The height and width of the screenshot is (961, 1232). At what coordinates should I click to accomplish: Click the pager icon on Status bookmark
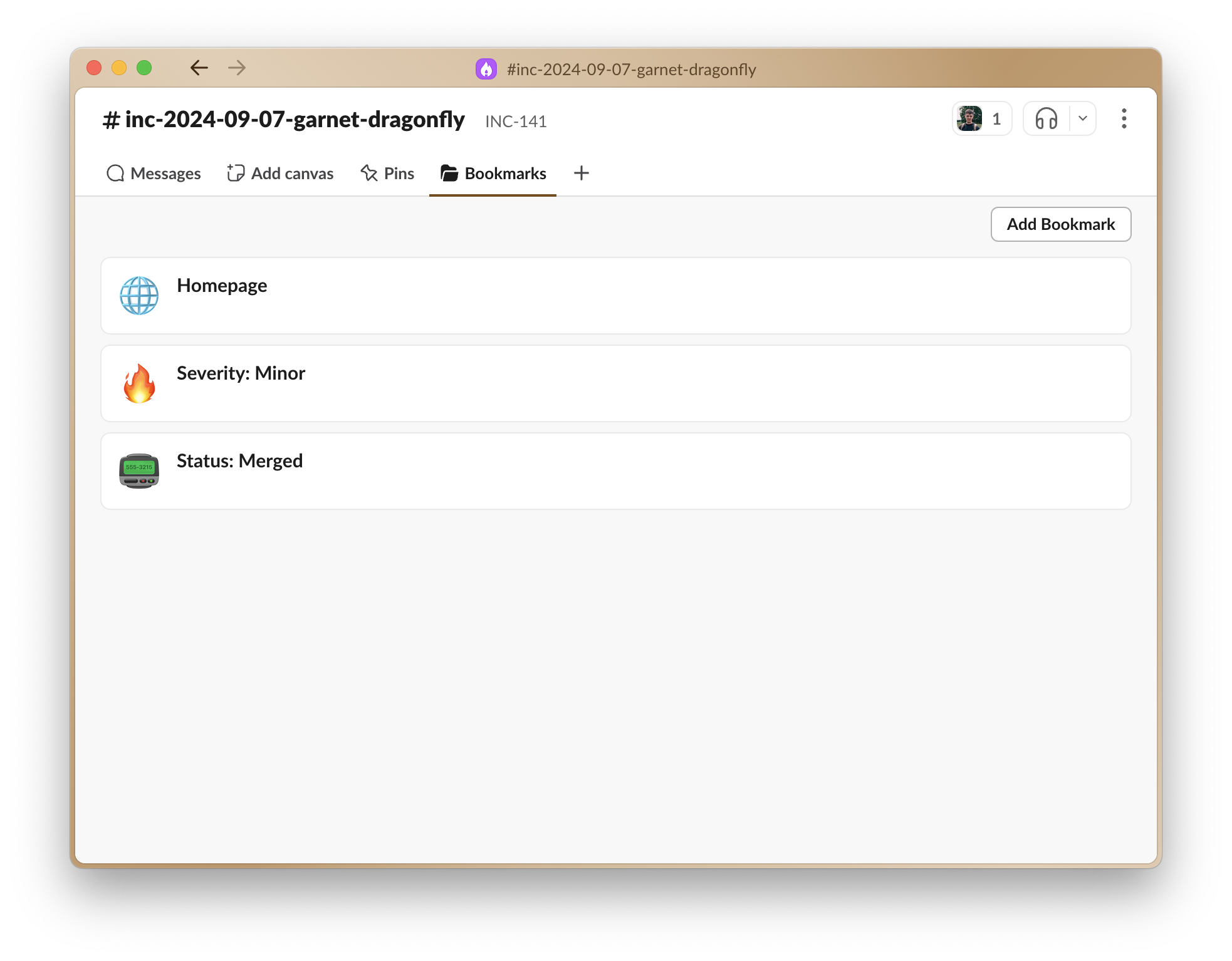[139, 471]
